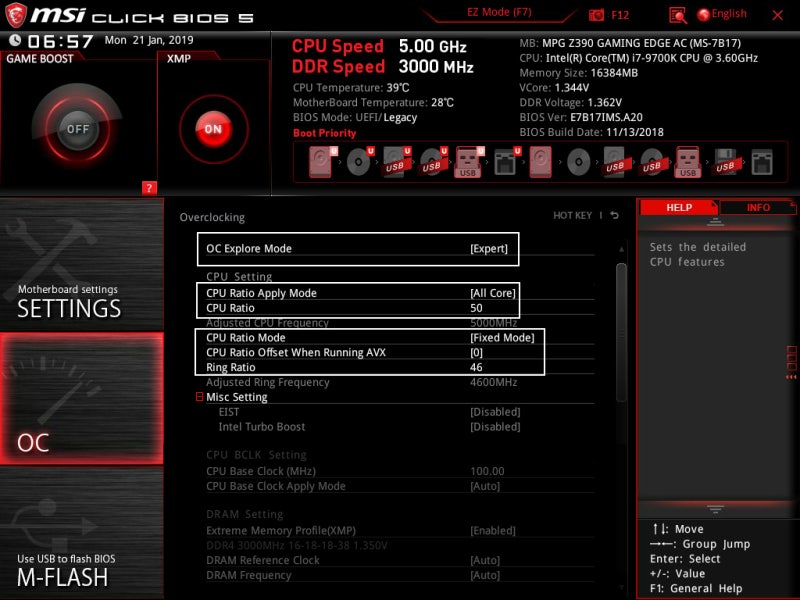
Task: Click the date Mon 21 Jan, 2019
Action: pos(149,40)
